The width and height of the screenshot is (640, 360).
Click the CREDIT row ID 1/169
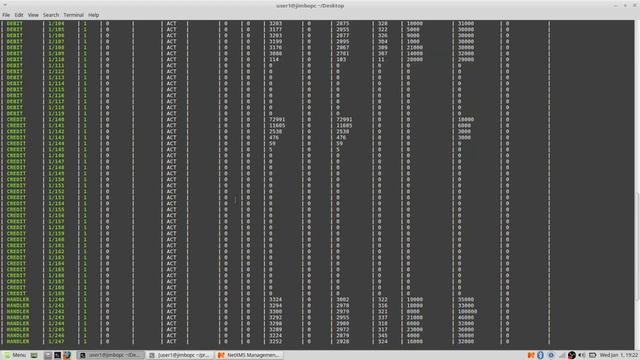click(56, 293)
